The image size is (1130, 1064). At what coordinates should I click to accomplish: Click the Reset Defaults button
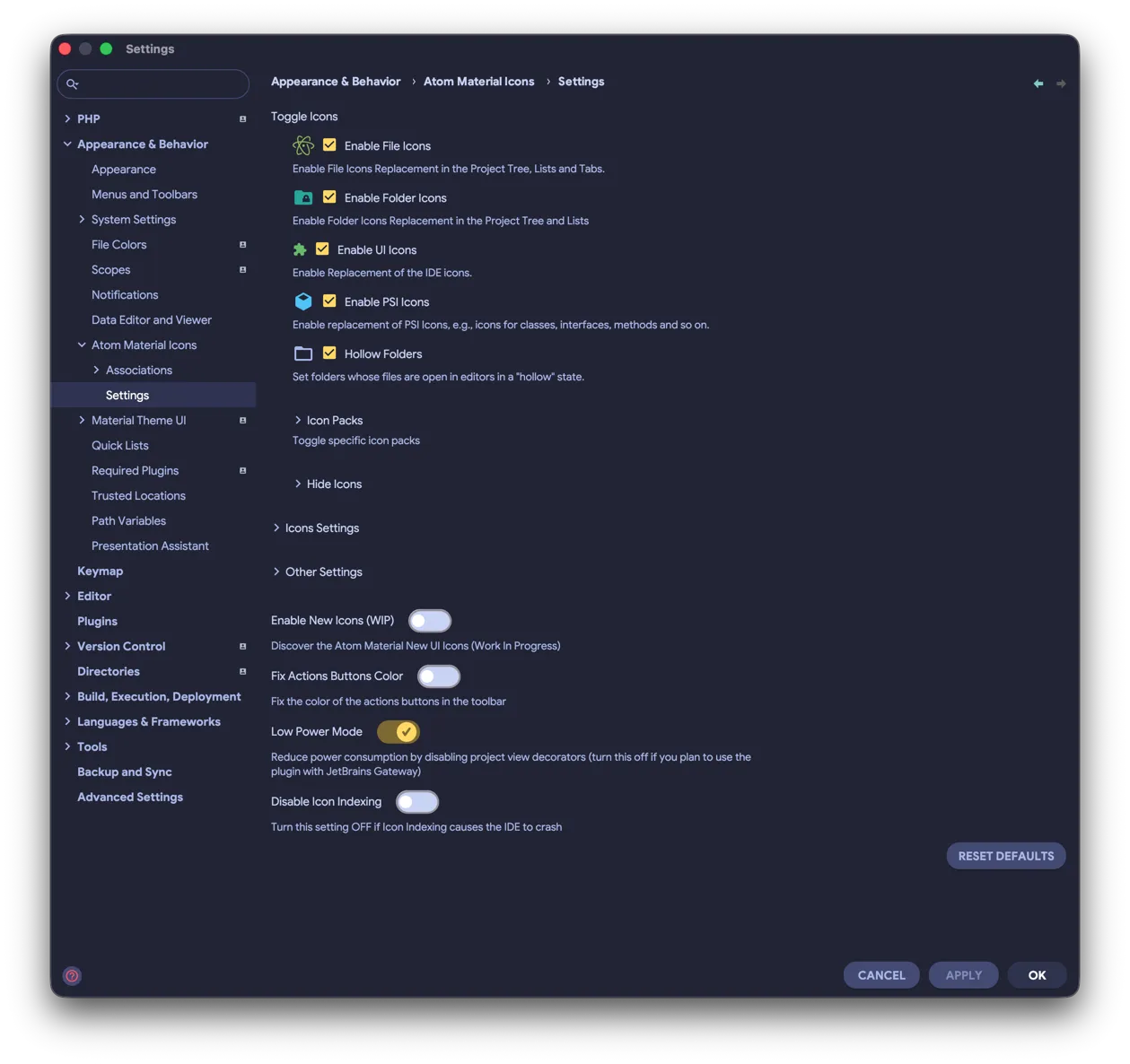tap(1006, 856)
